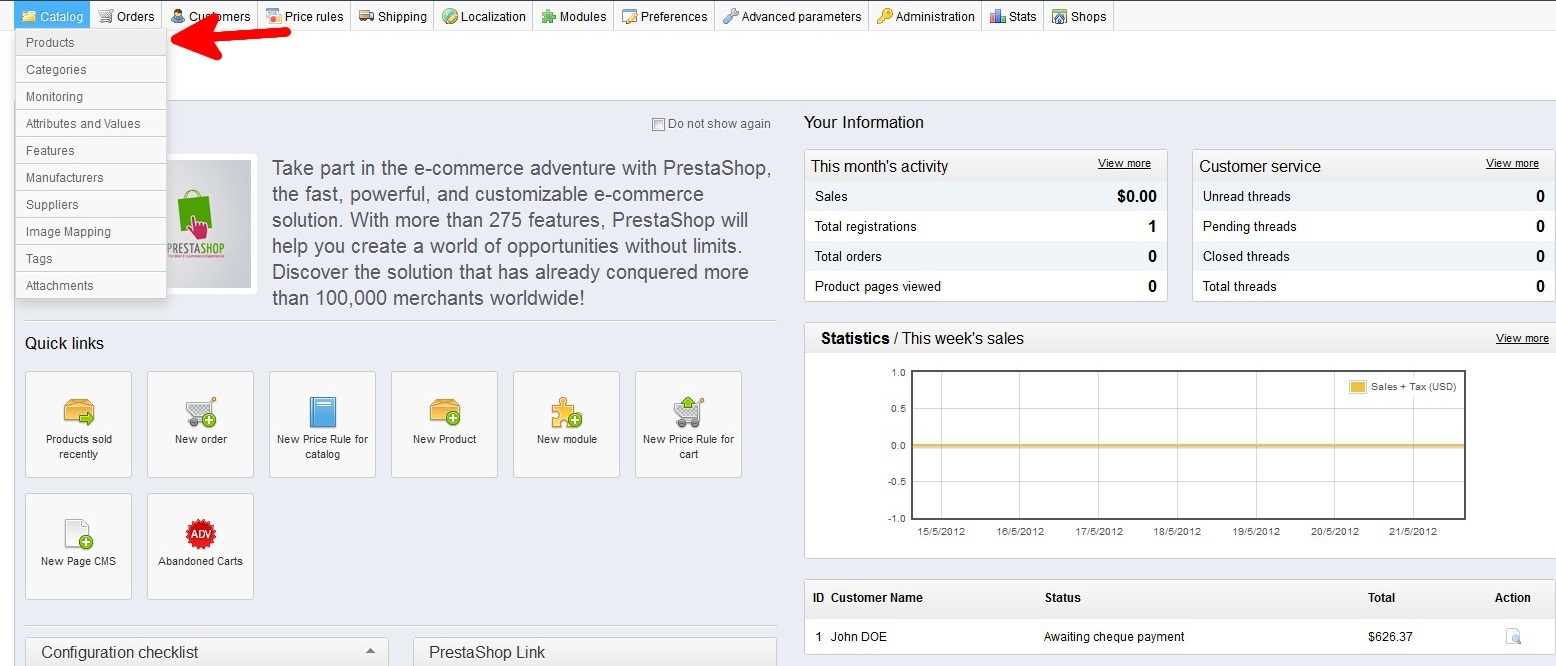Click the Preferences tab icon

629,16
